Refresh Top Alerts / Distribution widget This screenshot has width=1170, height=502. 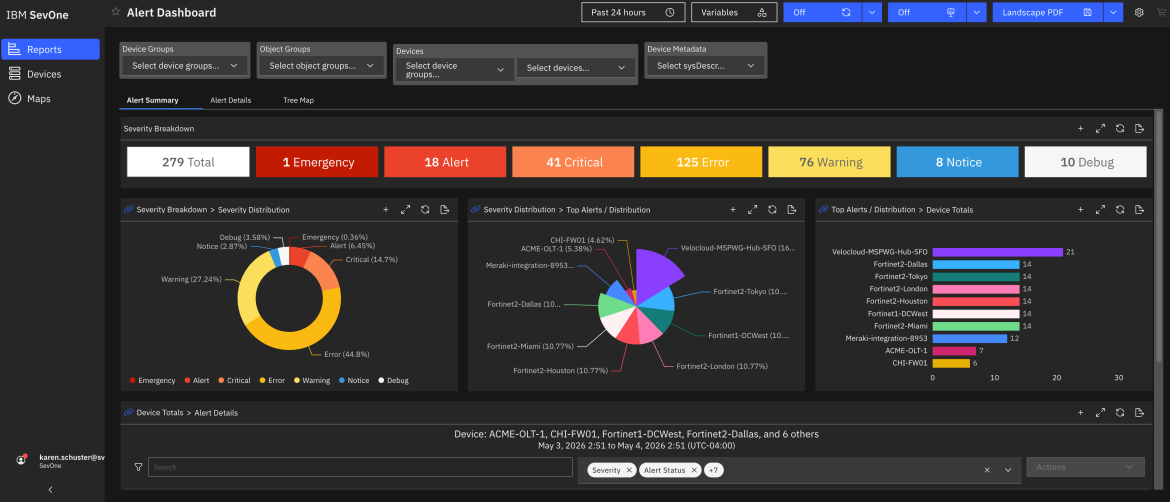pos(772,210)
